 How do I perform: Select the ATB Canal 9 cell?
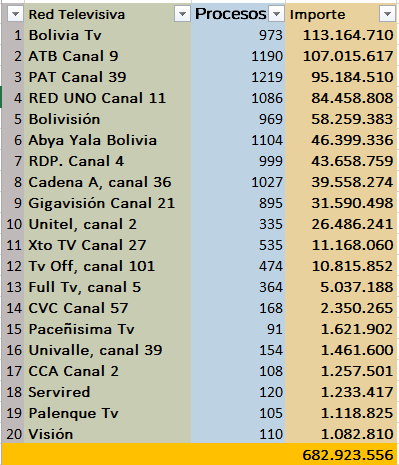[x=108, y=56]
